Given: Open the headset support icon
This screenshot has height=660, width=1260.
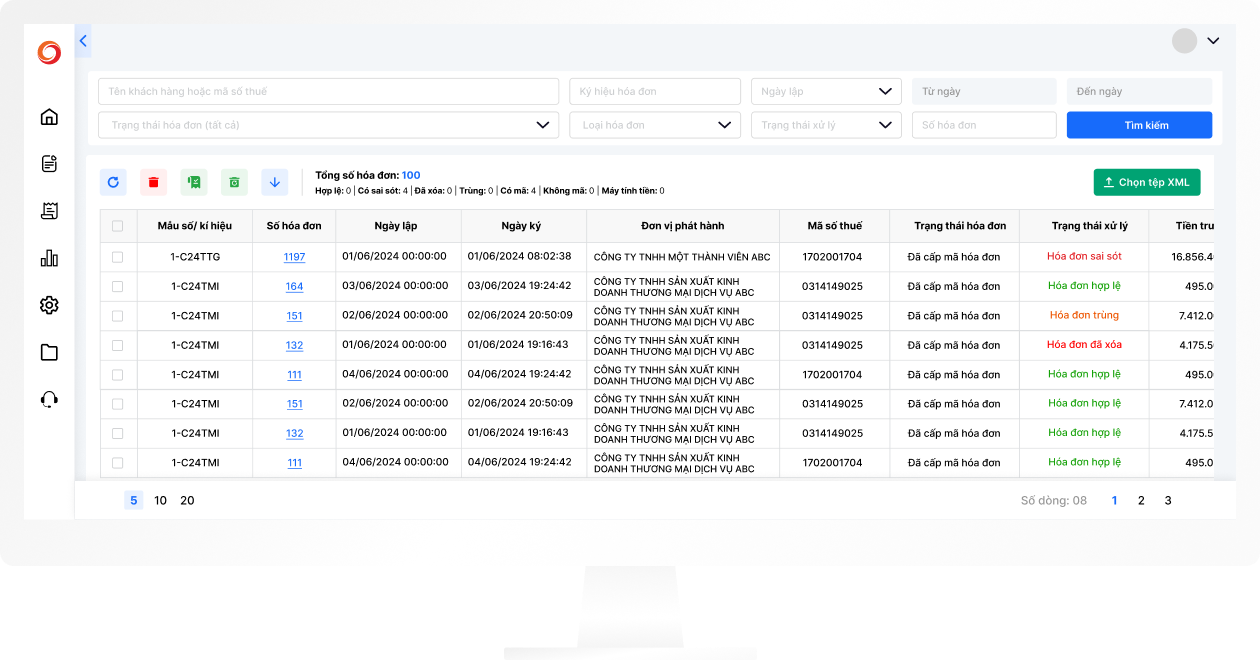Looking at the screenshot, I should [x=49, y=399].
